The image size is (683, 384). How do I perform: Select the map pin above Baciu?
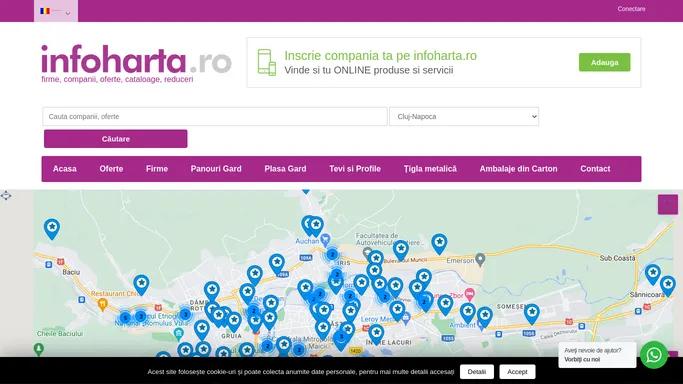pyautogui.click(x=52, y=229)
